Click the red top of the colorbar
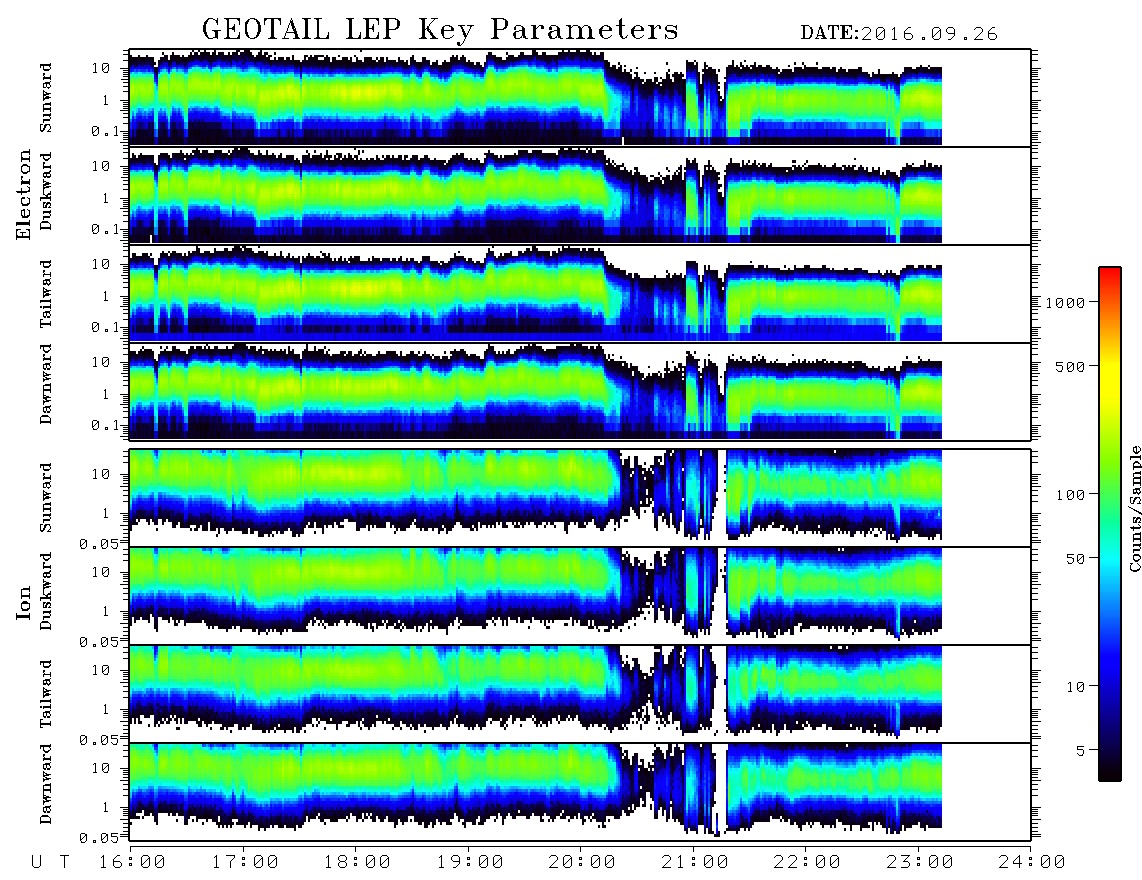 (1109, 273)
